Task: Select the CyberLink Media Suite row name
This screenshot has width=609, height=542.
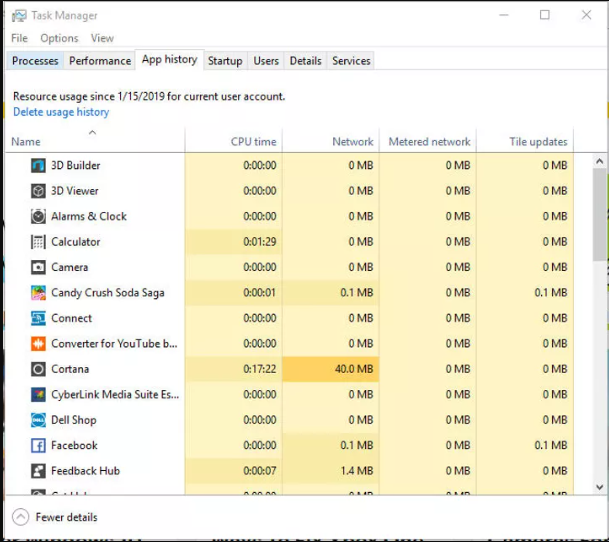Action: click(x=115, y=395)
